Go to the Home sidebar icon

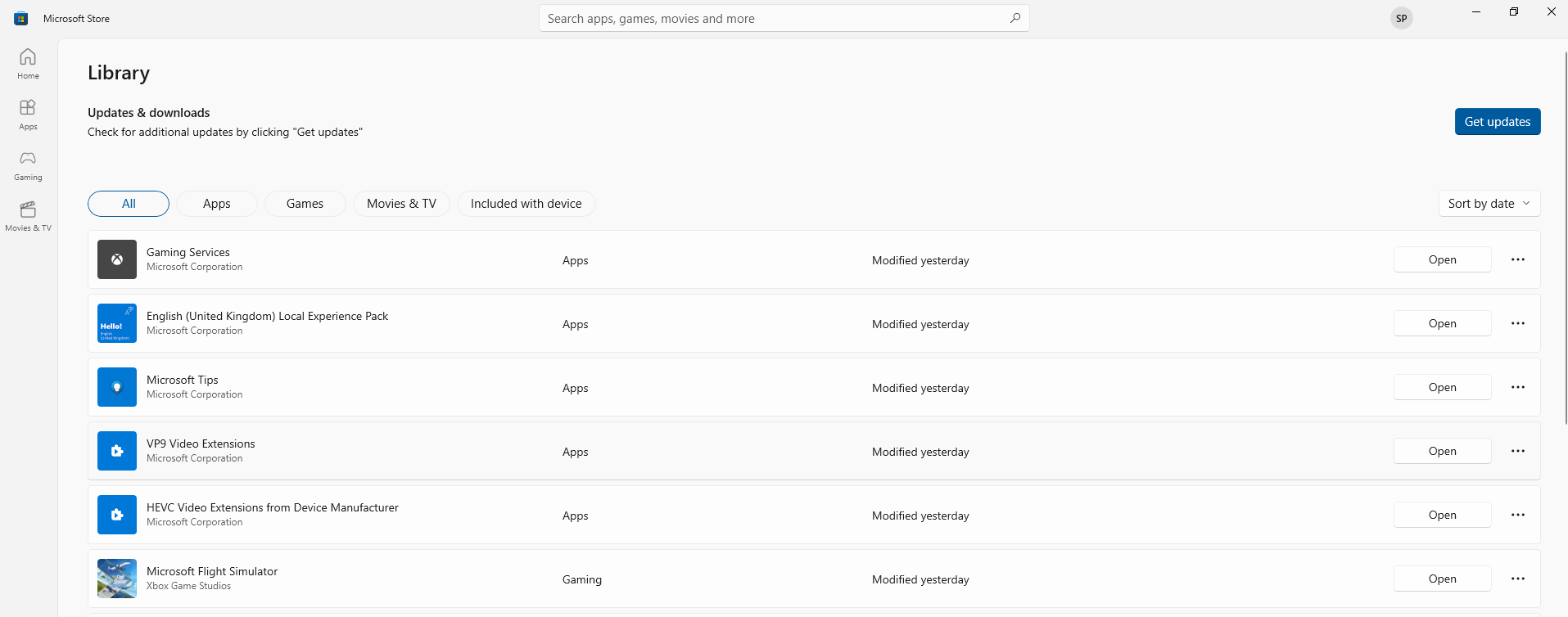[x=28, y=63]
